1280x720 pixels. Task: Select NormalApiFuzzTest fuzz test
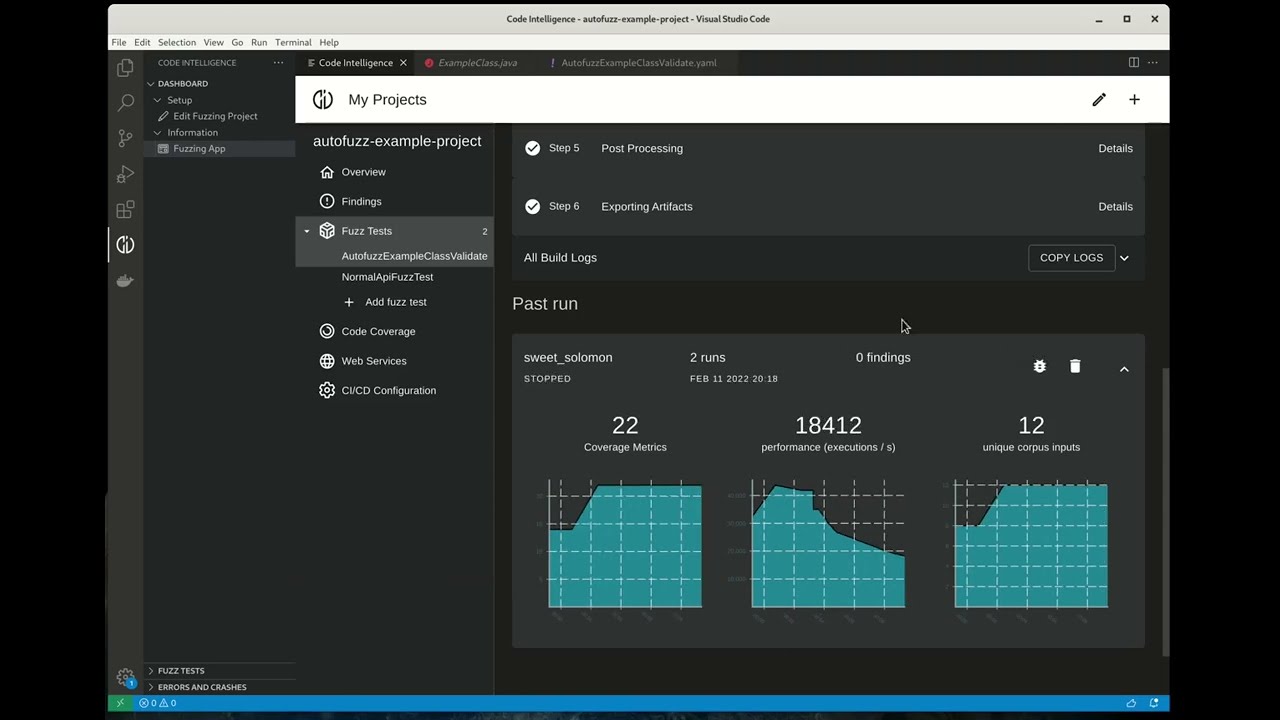[387, 277]
